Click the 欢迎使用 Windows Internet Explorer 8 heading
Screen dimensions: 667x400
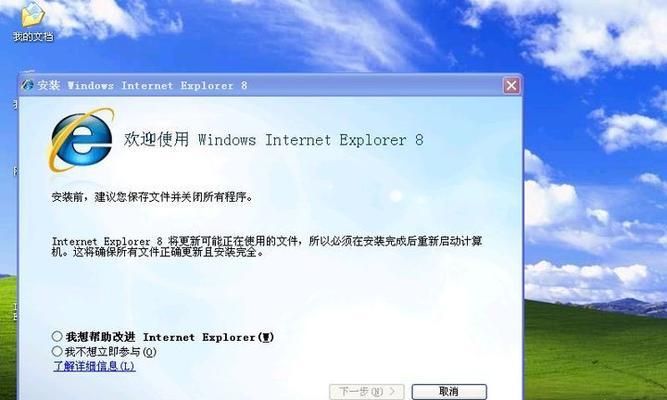(274, 140)
